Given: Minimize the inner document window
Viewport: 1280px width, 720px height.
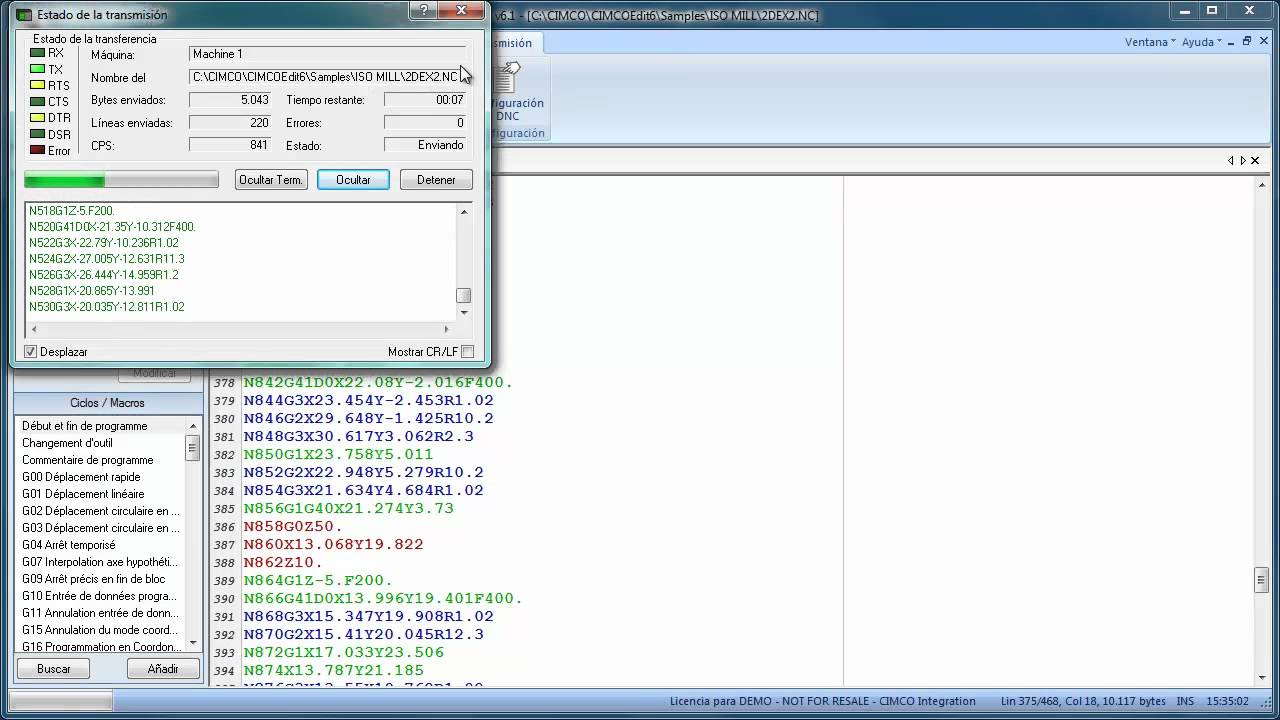Looking at the screenshot, I should [1229, 41].
